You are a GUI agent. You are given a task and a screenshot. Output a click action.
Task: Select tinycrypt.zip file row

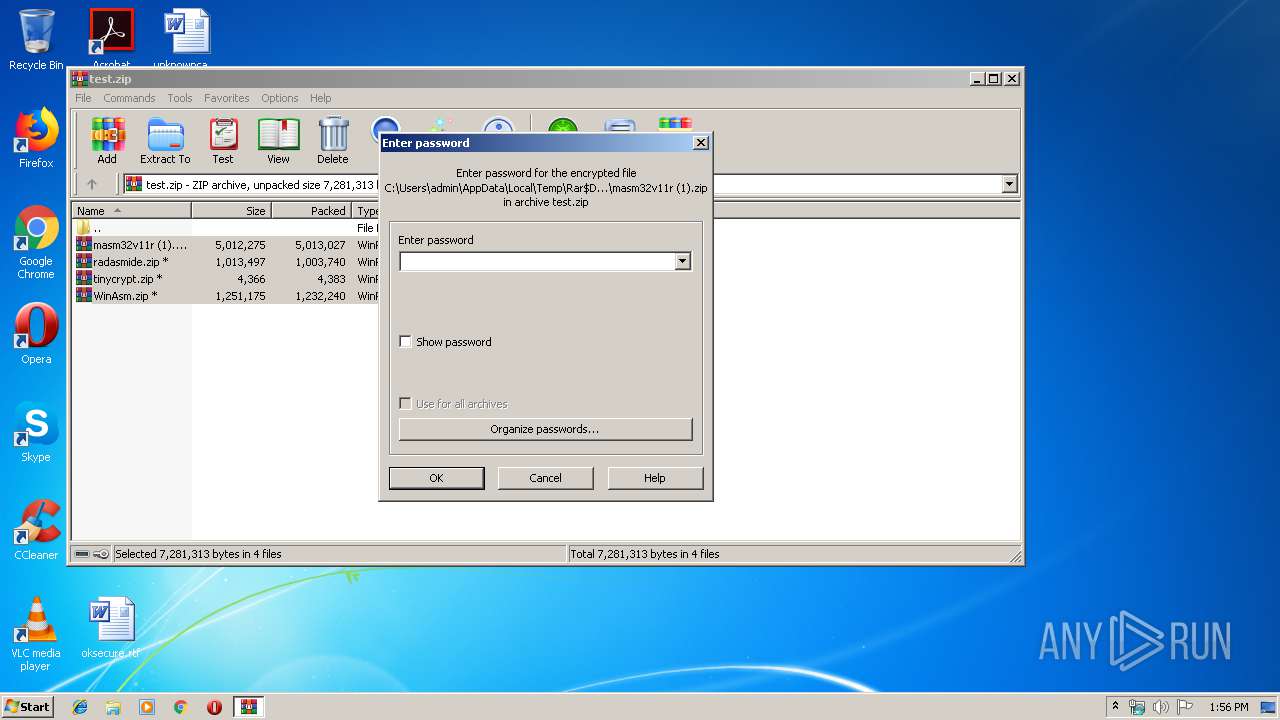[x=225, y=279]
